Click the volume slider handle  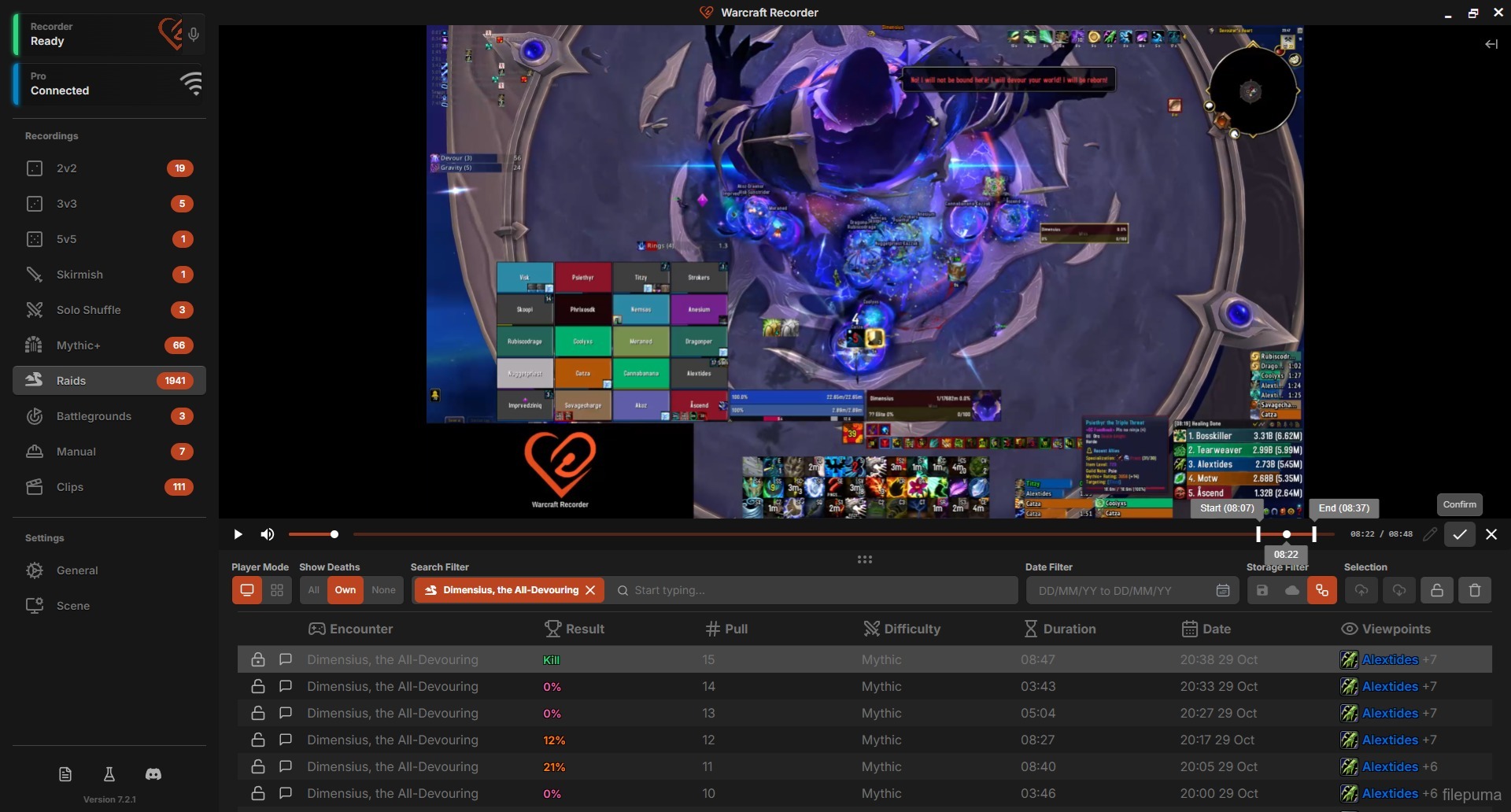click(x=334, y=534)
